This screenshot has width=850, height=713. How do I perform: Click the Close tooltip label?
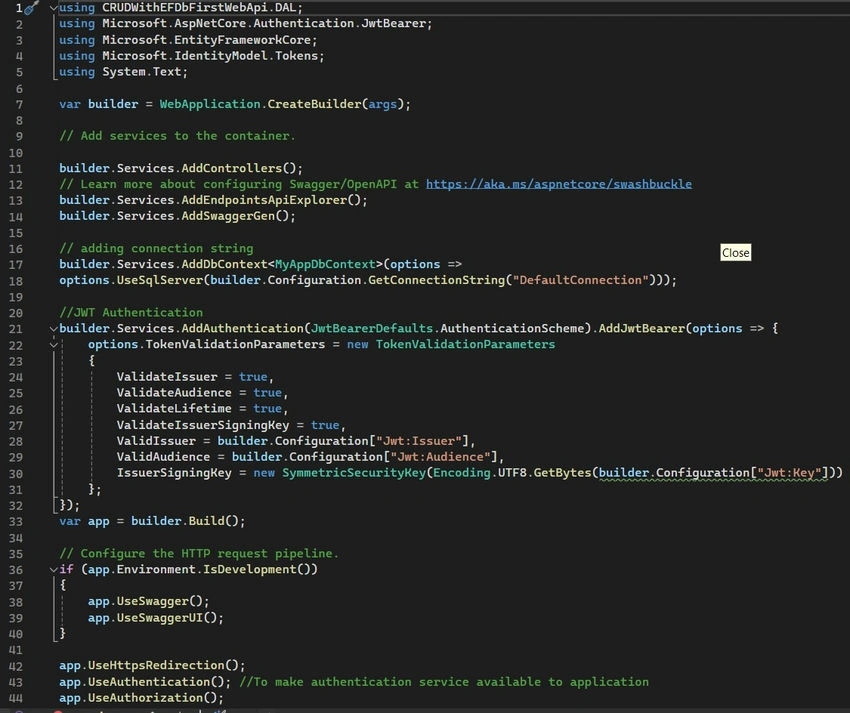[x=736, y=253]
